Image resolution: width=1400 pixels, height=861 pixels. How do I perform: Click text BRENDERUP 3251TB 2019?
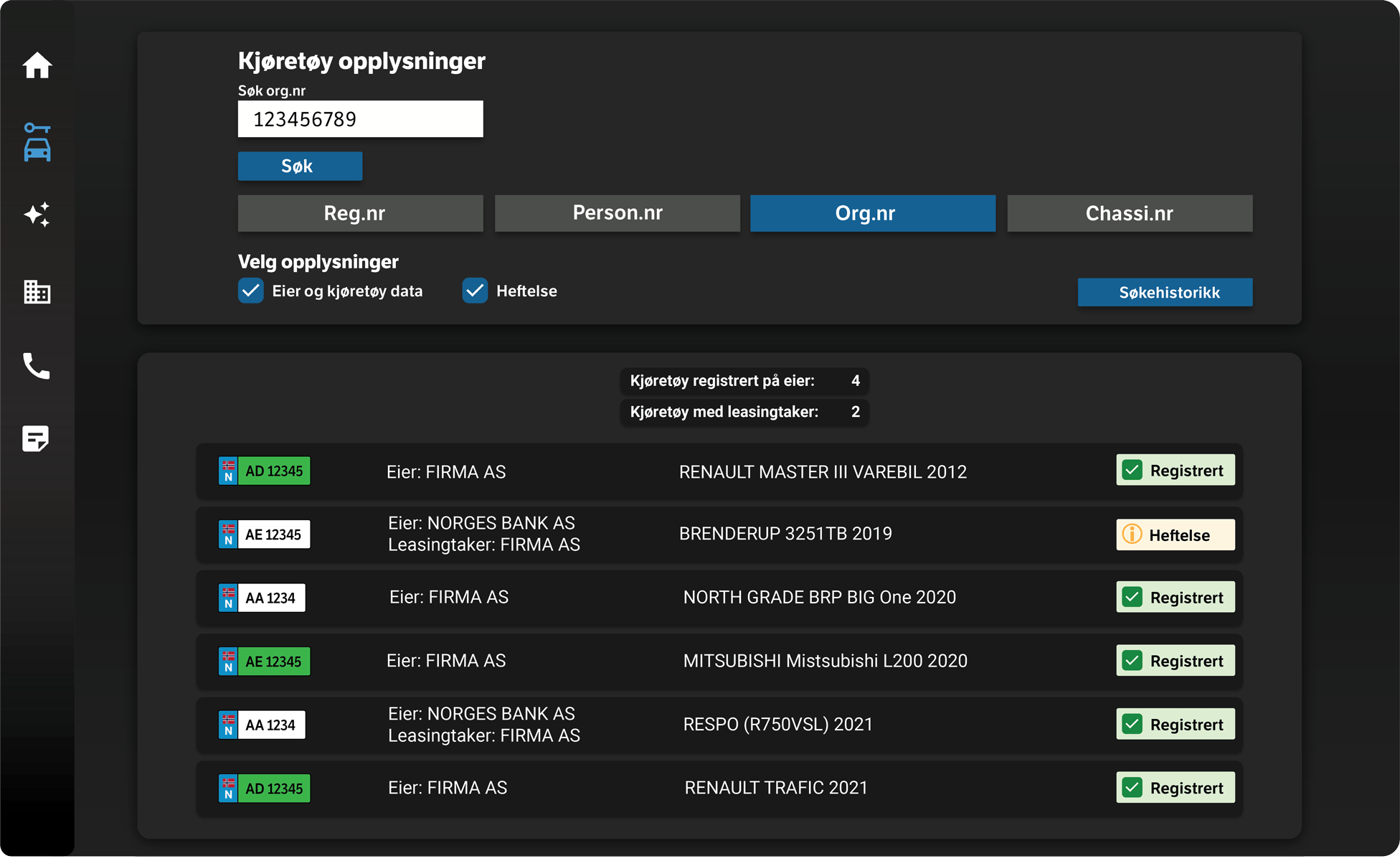(x=785, y=534)
